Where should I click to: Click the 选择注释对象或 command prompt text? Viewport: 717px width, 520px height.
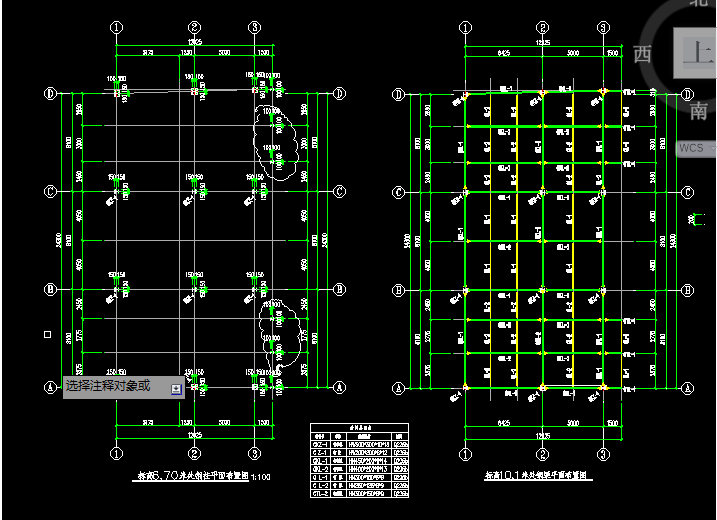[108, 386]
